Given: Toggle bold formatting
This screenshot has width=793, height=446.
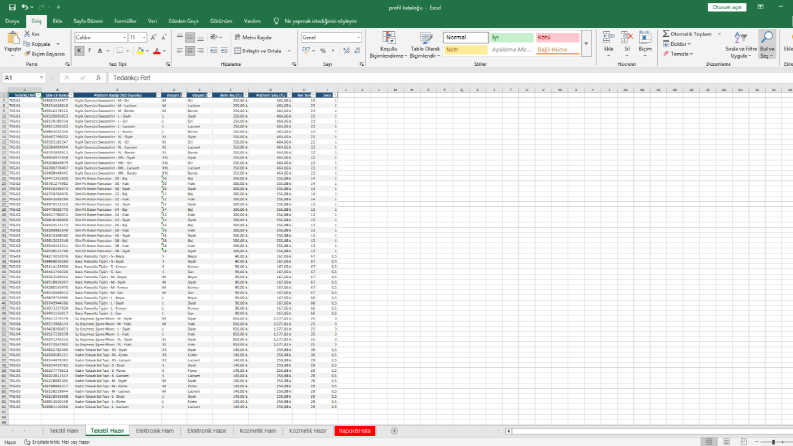Looking at the screenshot, I should click(79, 51).
